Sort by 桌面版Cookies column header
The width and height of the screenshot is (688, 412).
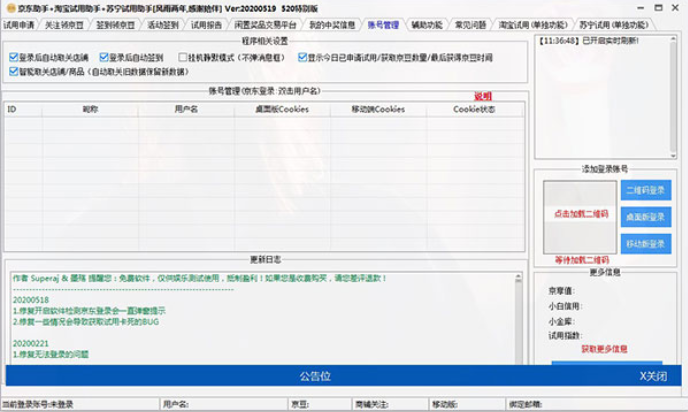click(x=282, y=109)
